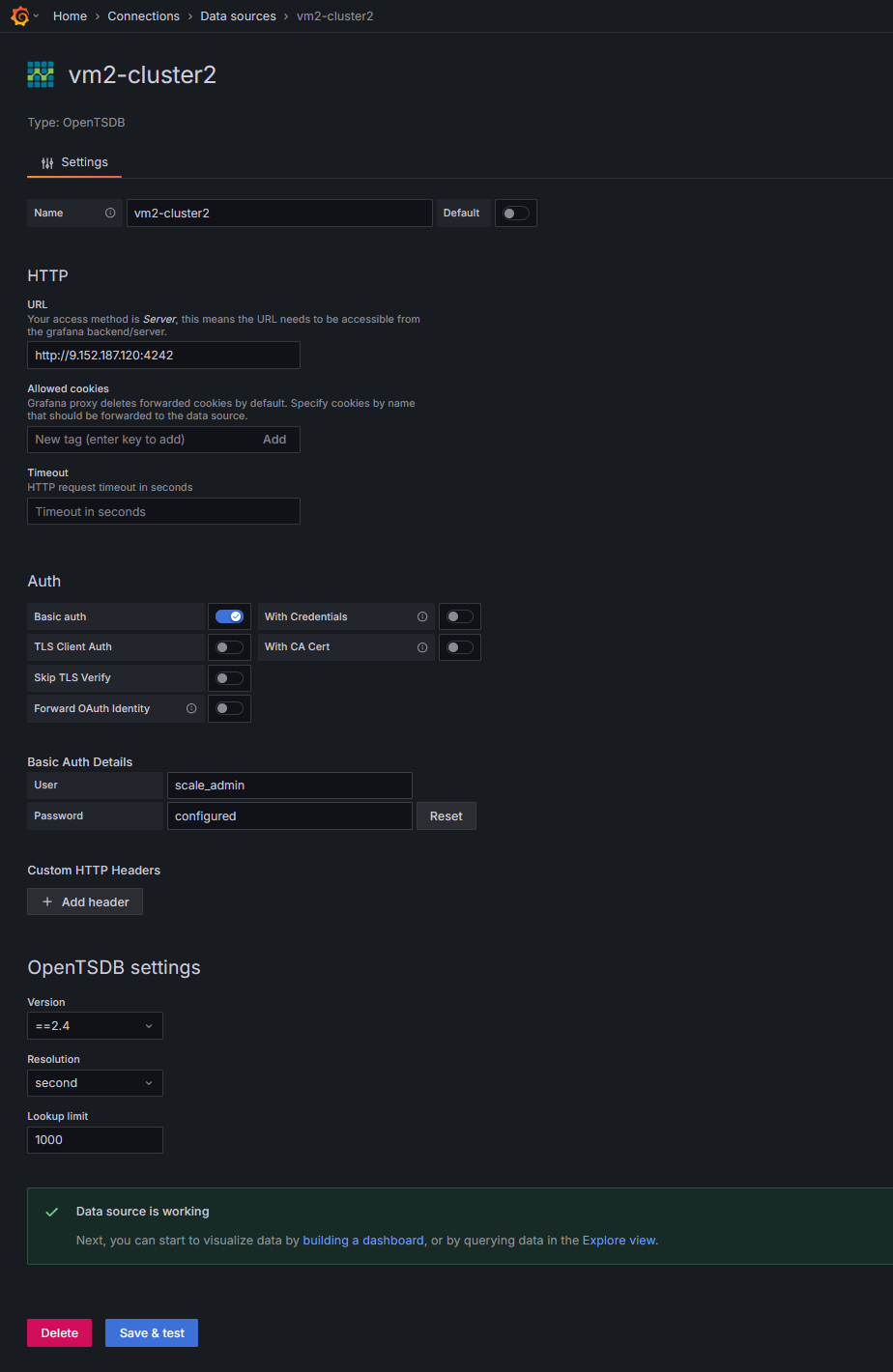The image size is (893, 1372).
Task: Click the sliders icon on the Settings tab
Action: pos(47,163)
